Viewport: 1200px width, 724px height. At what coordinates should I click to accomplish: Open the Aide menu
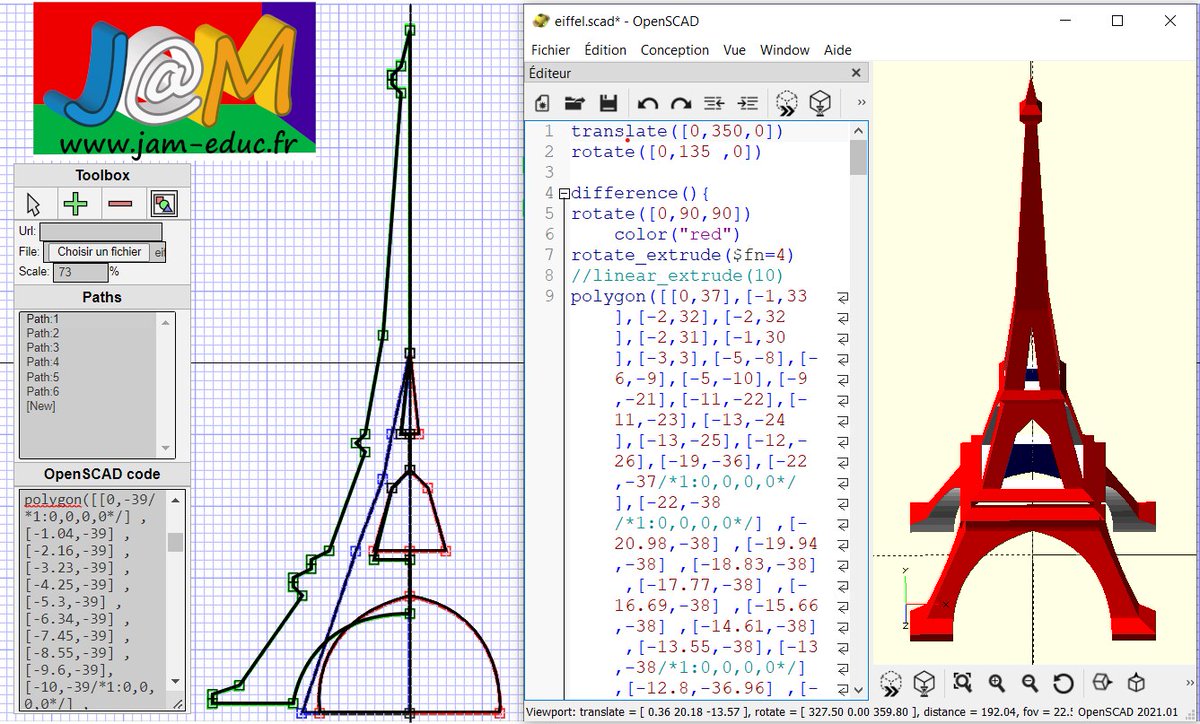838,50
